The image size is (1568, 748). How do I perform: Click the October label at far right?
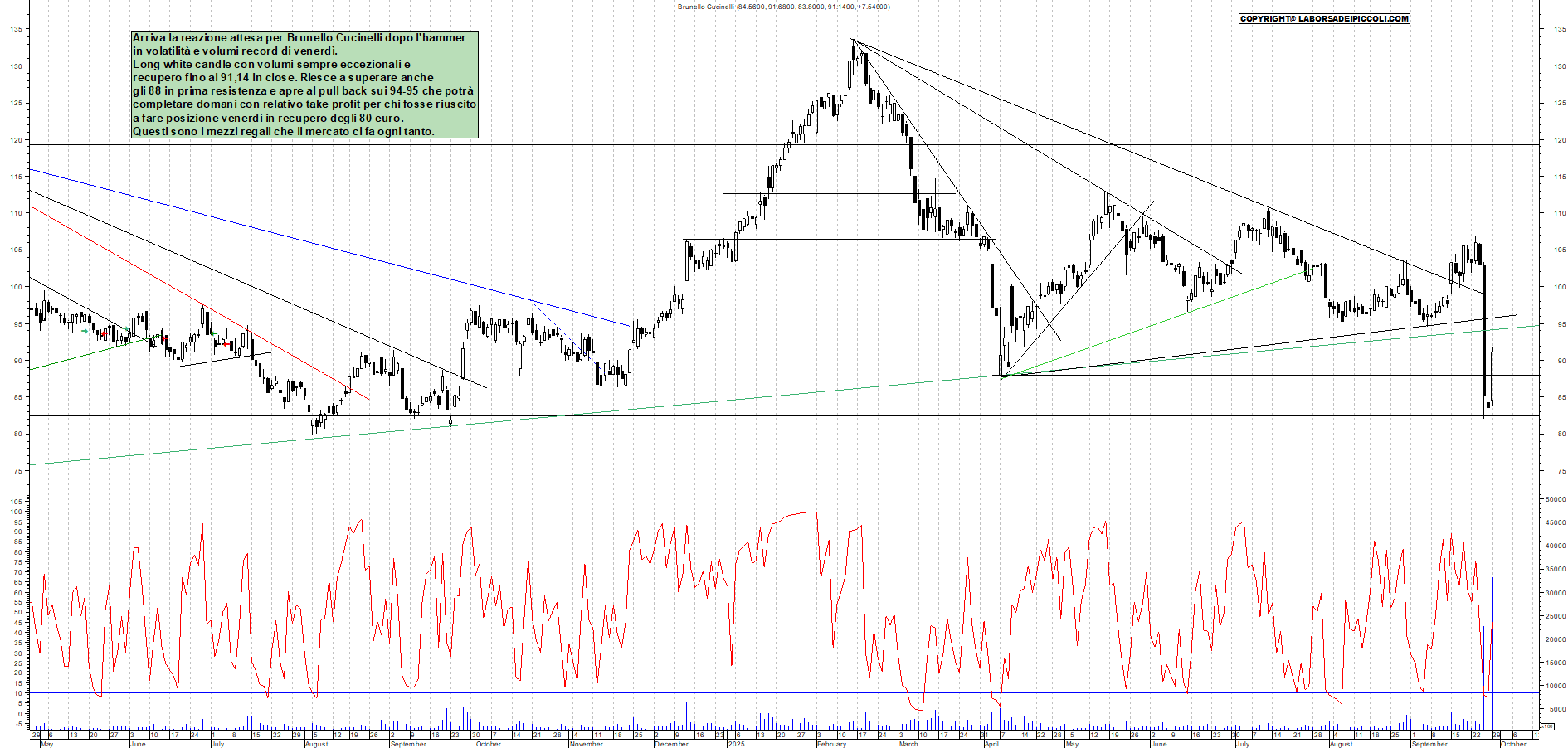[1513, 744]
